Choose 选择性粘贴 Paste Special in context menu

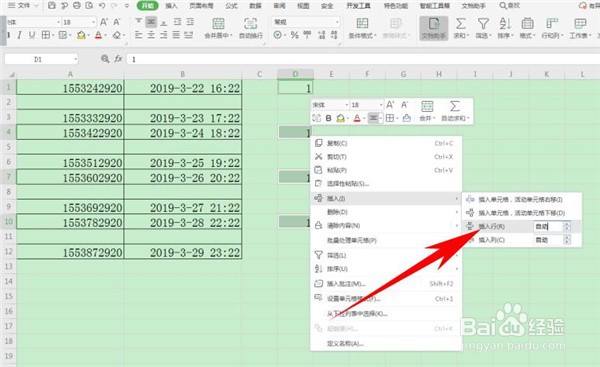386,184
